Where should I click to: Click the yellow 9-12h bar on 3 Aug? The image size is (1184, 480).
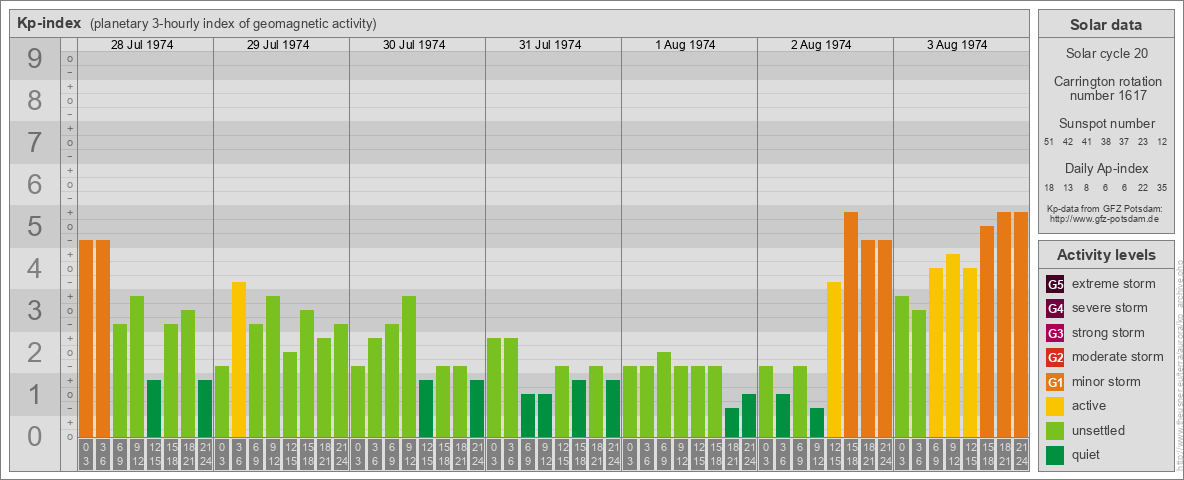click(953, 346)
